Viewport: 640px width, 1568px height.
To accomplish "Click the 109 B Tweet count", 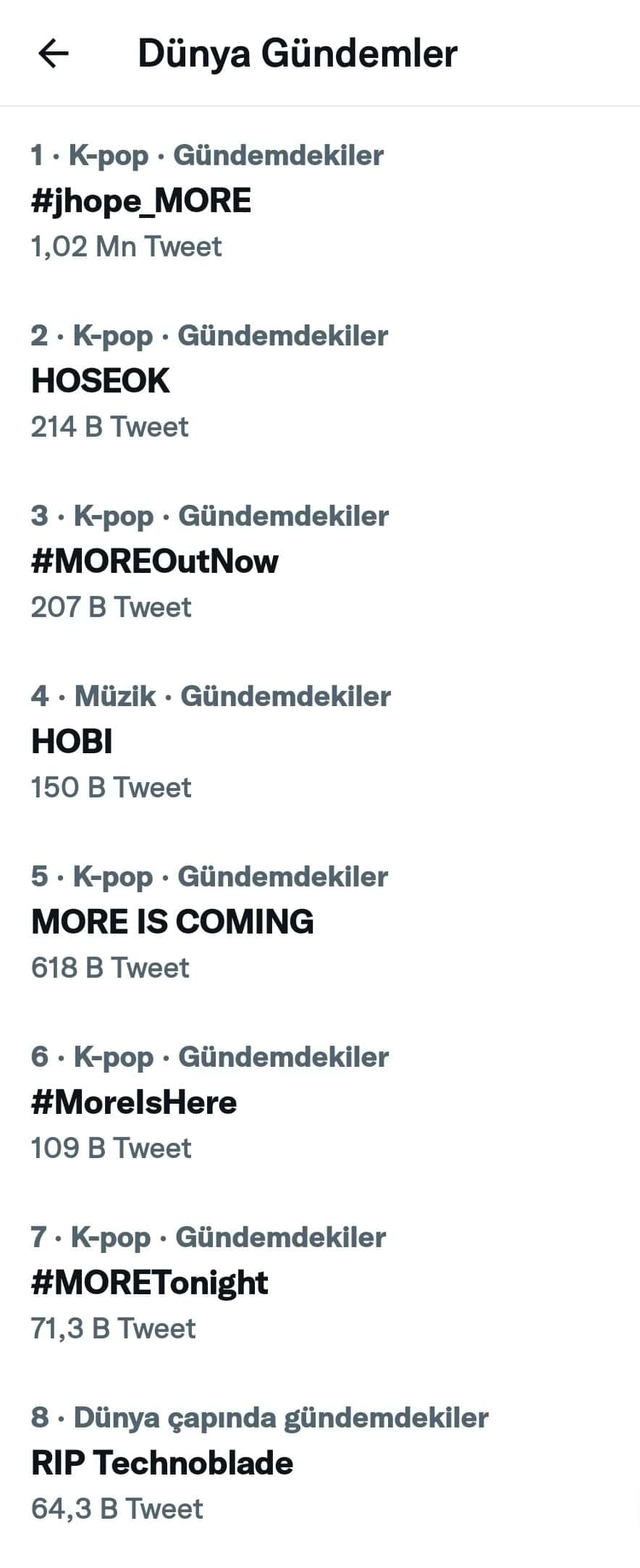I will (111, 1149).
